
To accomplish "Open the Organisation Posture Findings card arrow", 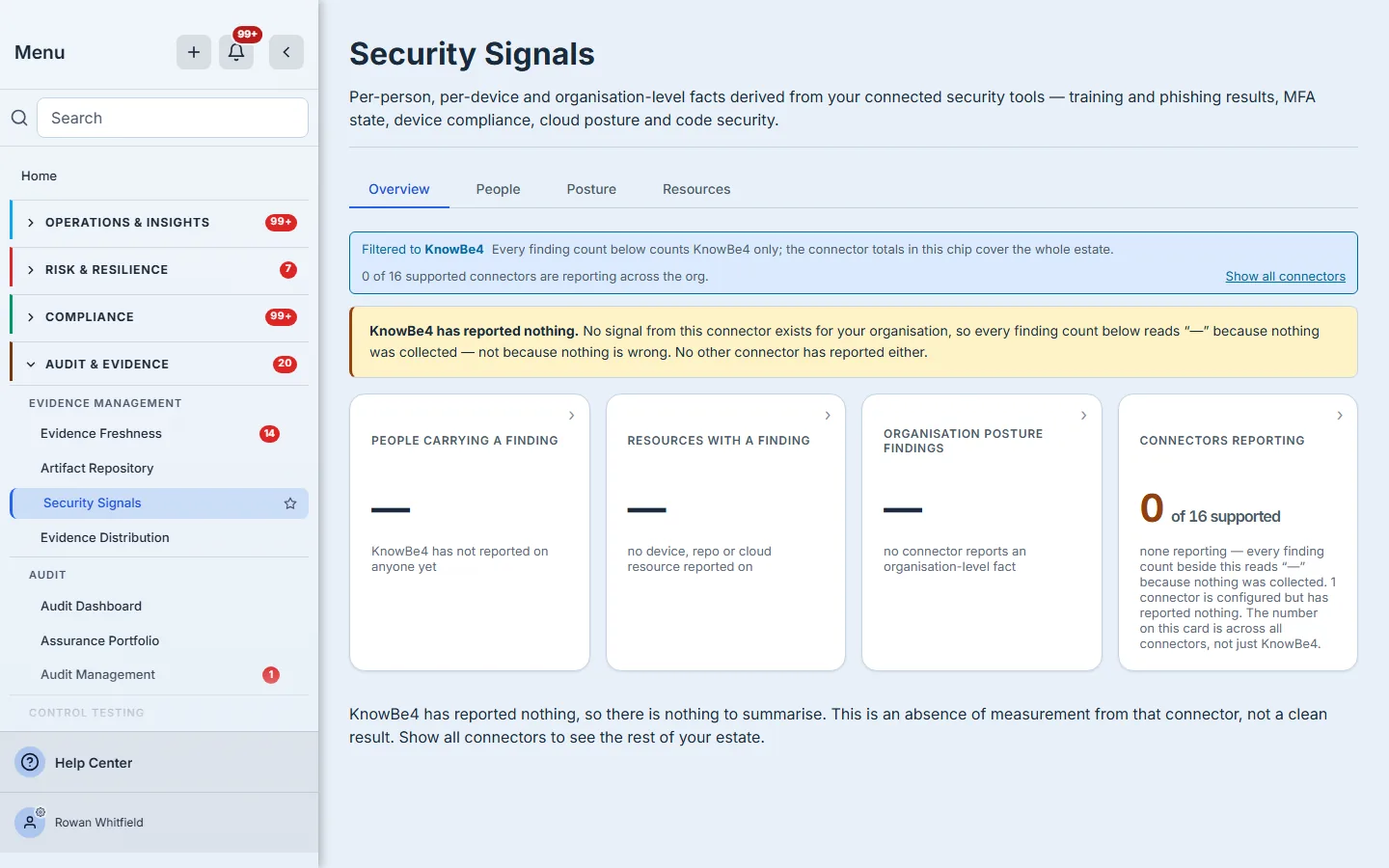I will [x=1084, y=416].
